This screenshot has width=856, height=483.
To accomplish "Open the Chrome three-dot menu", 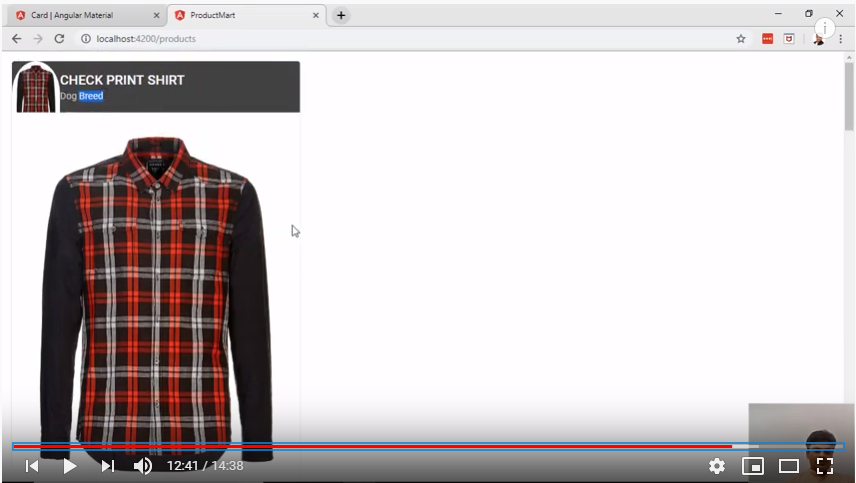I will (841, 39).
